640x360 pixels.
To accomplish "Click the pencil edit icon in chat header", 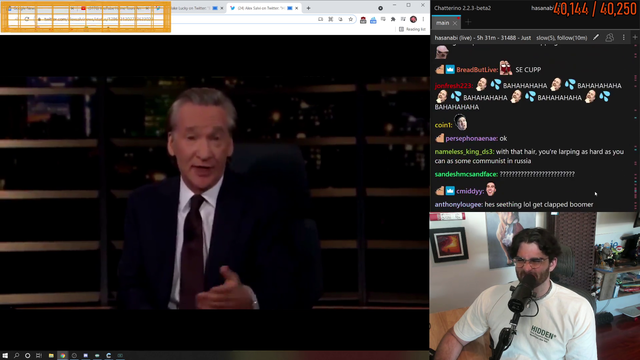I will tap(596, 38).
